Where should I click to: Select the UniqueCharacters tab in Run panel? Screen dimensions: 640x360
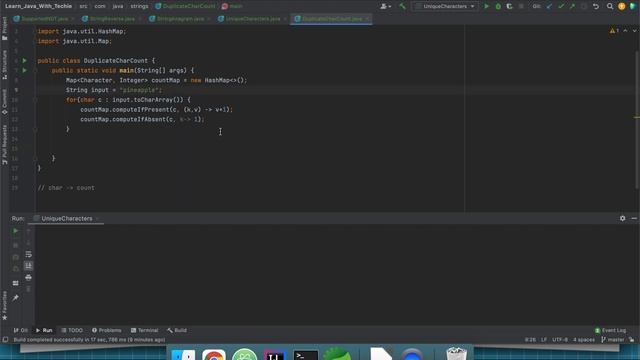pos(67,218)
